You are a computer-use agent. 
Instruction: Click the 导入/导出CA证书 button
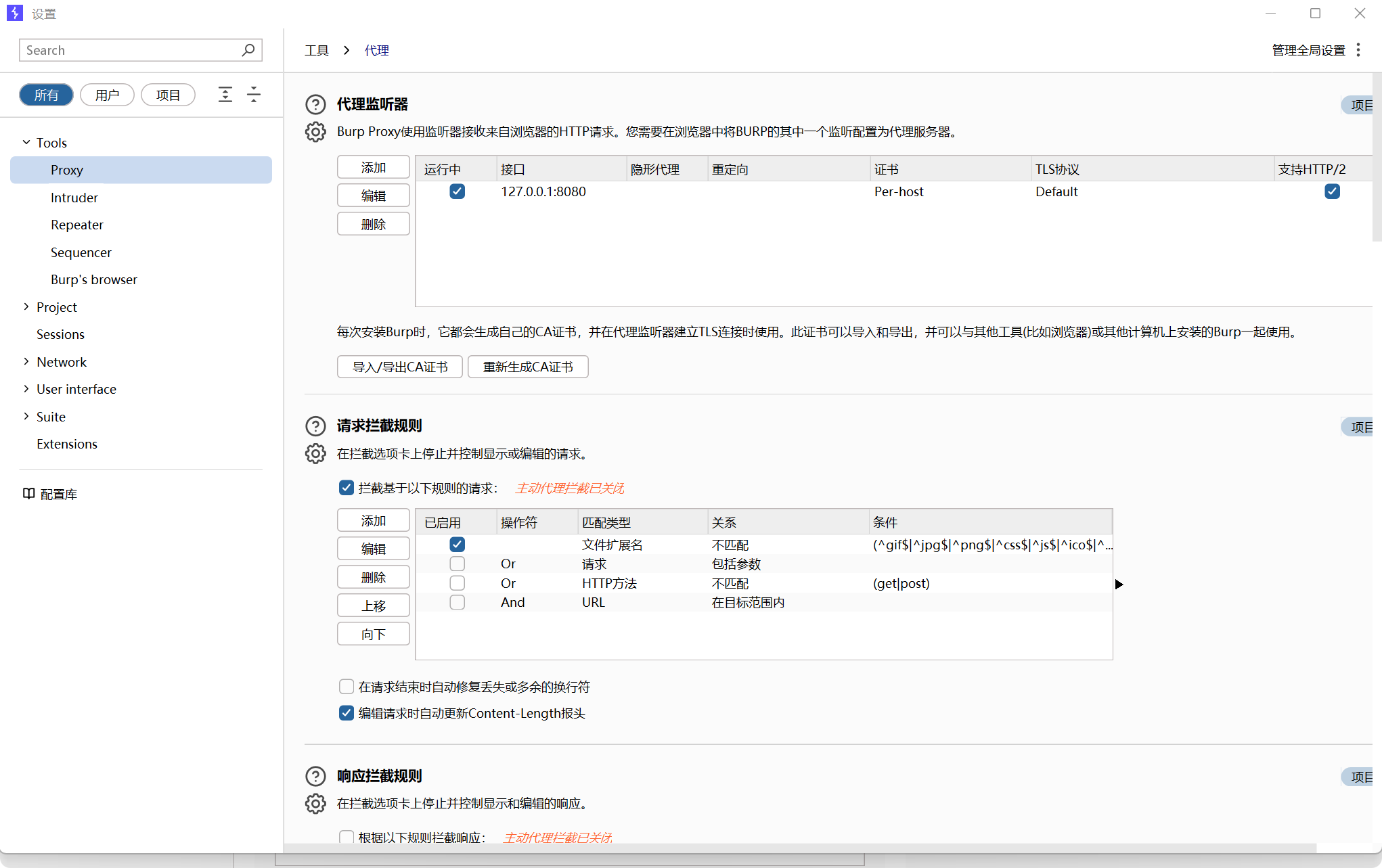[x=400, y=367]
